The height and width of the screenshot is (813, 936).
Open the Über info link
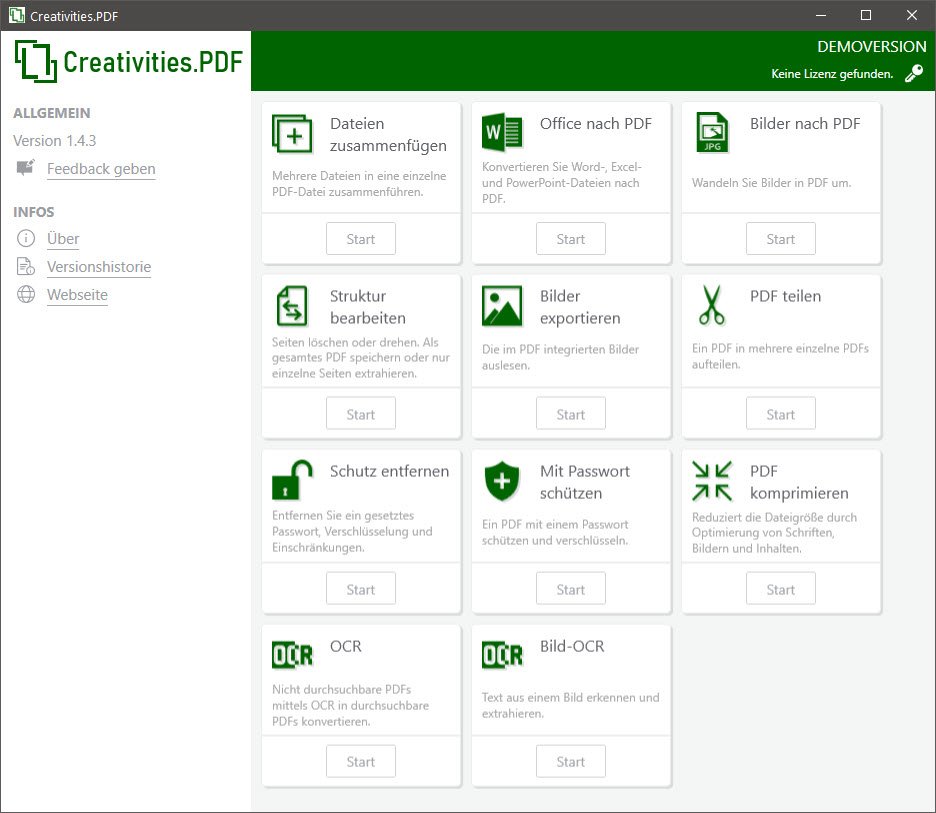point(63,239)
